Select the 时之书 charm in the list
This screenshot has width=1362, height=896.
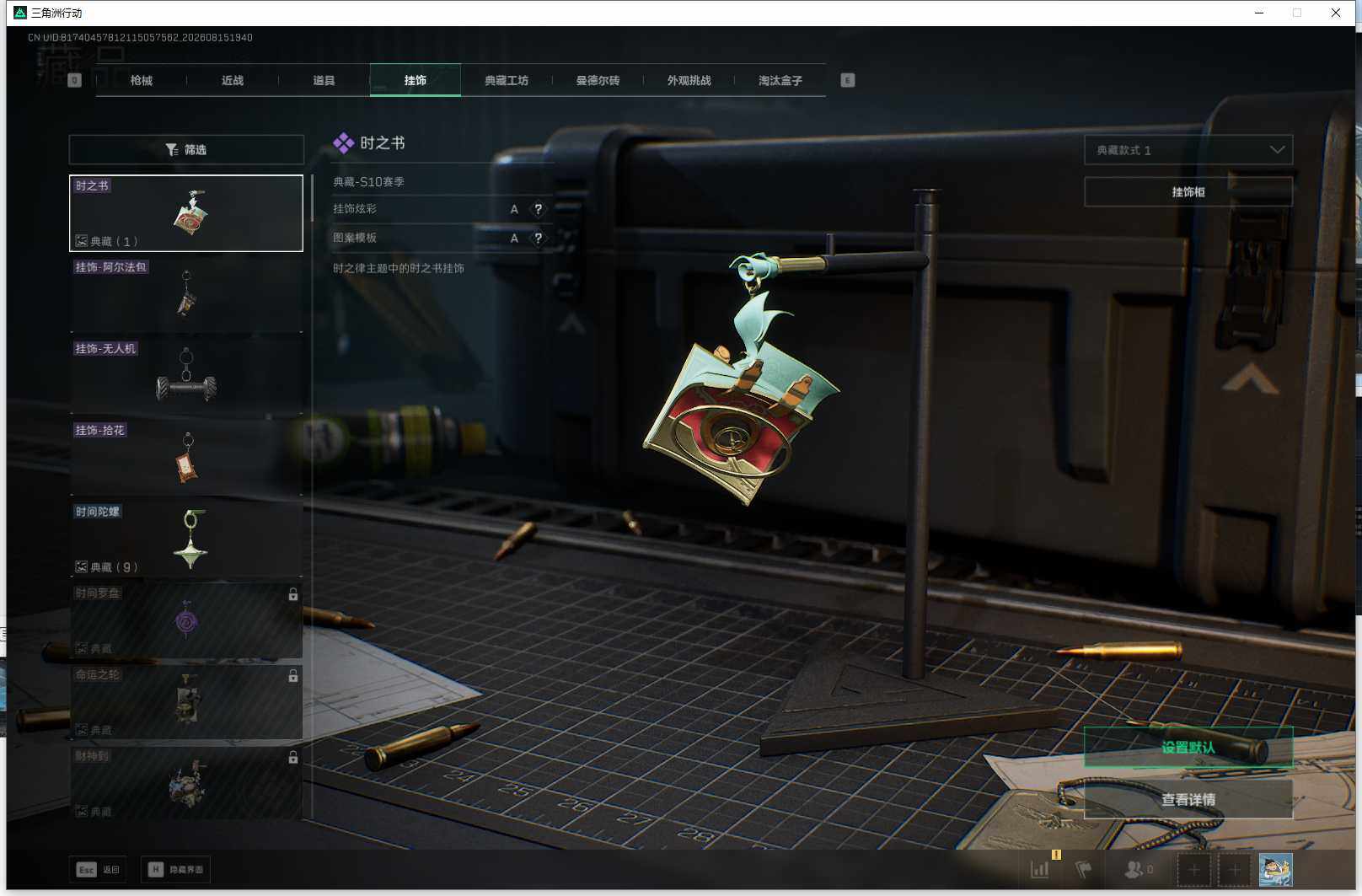(186, 213)
